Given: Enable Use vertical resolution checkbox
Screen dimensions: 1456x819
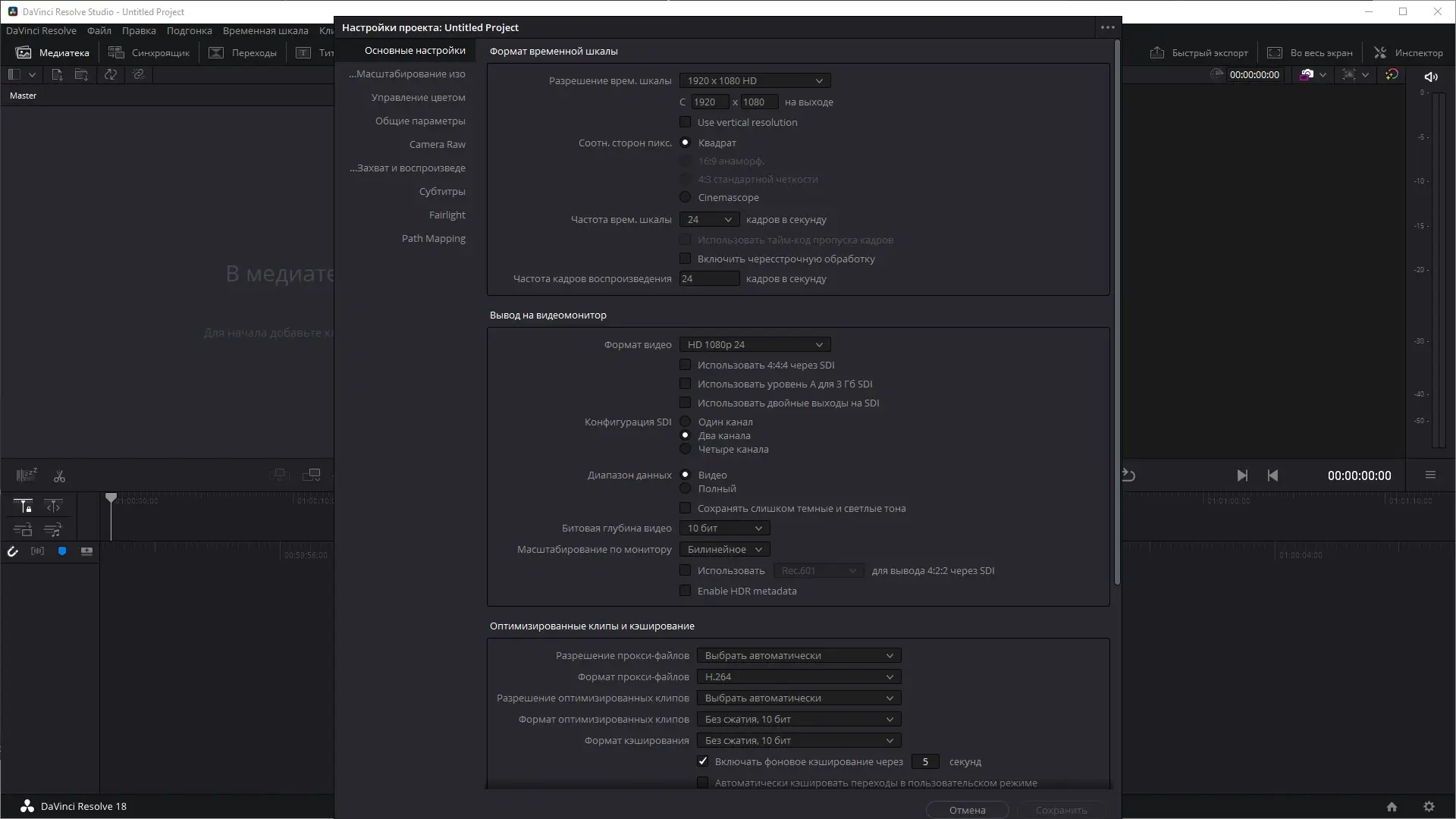Looking at the screenshot, I should tap(686, 122).
